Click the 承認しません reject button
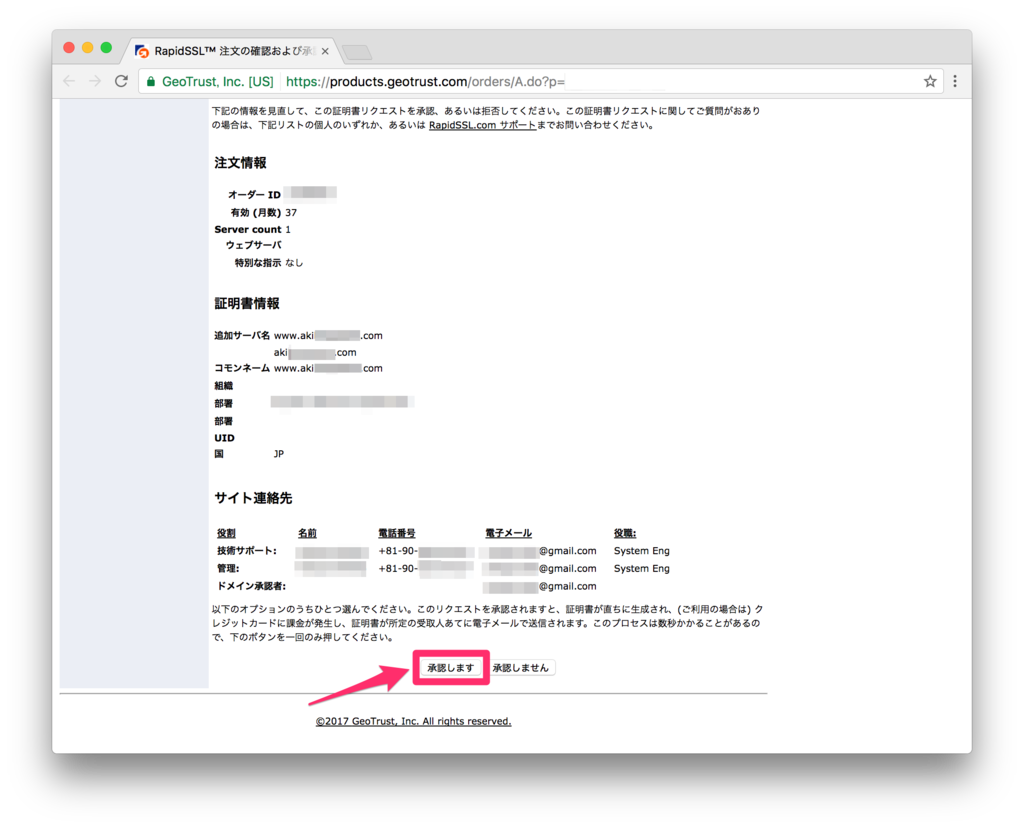 tap(520, 667)
